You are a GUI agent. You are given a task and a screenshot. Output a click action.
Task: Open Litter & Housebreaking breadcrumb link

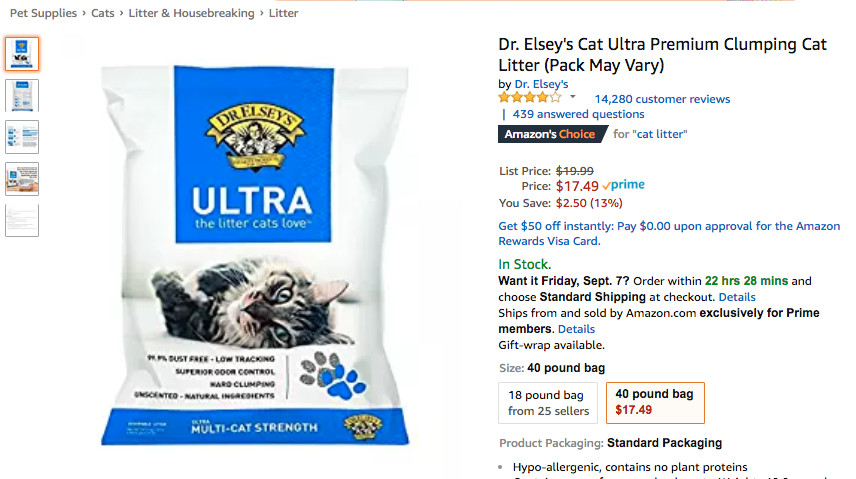coord(191,13)
